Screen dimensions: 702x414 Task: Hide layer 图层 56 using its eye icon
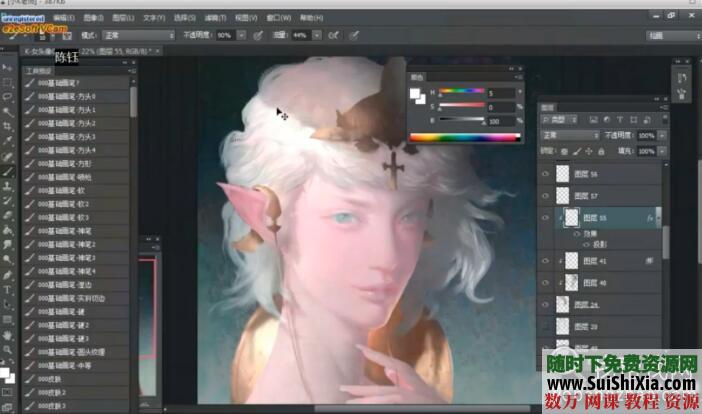tap(545, 173)
